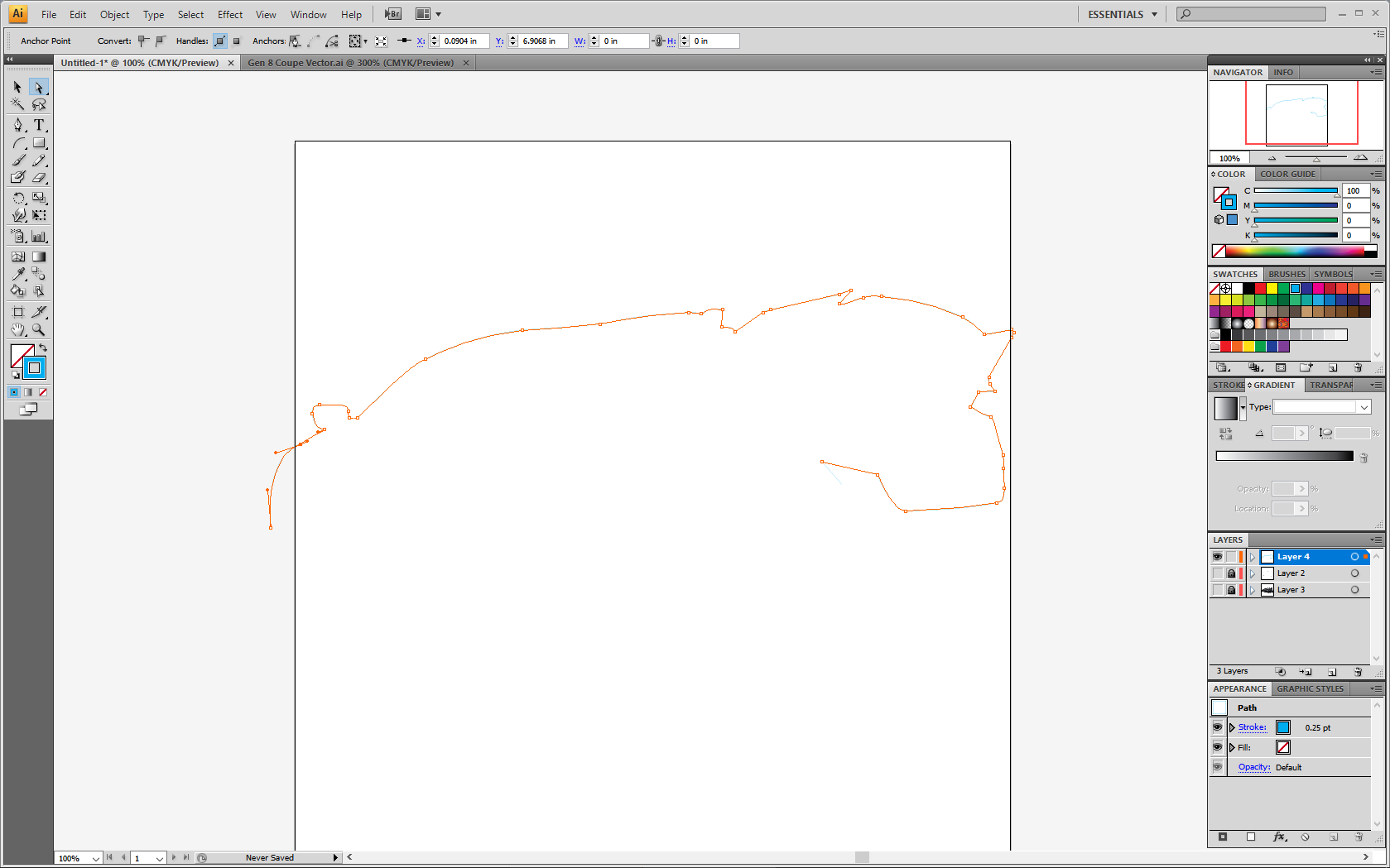
Task: Click the Rotate tool
Action: 18,198
